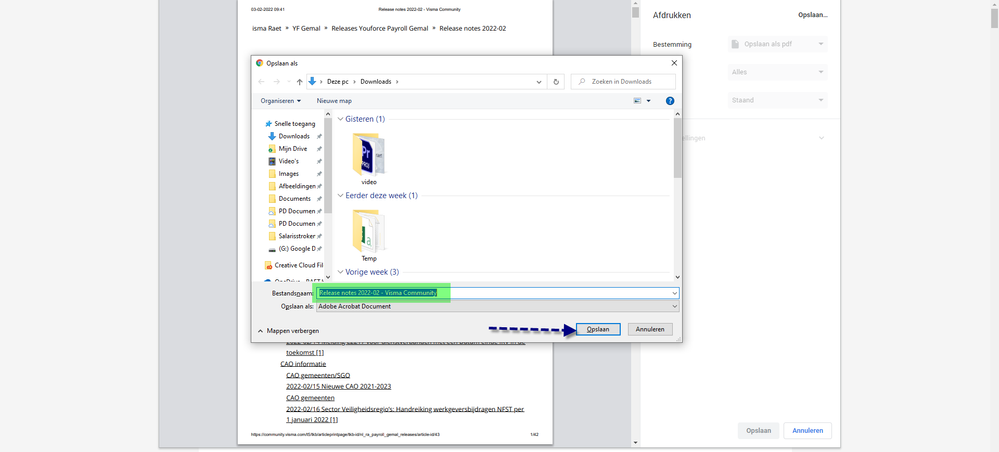Screen dimensions: 999x452
Task: Open '2022-02/15 Nieuwe CAO 2021-2023' link
Action: coord(338,386)
